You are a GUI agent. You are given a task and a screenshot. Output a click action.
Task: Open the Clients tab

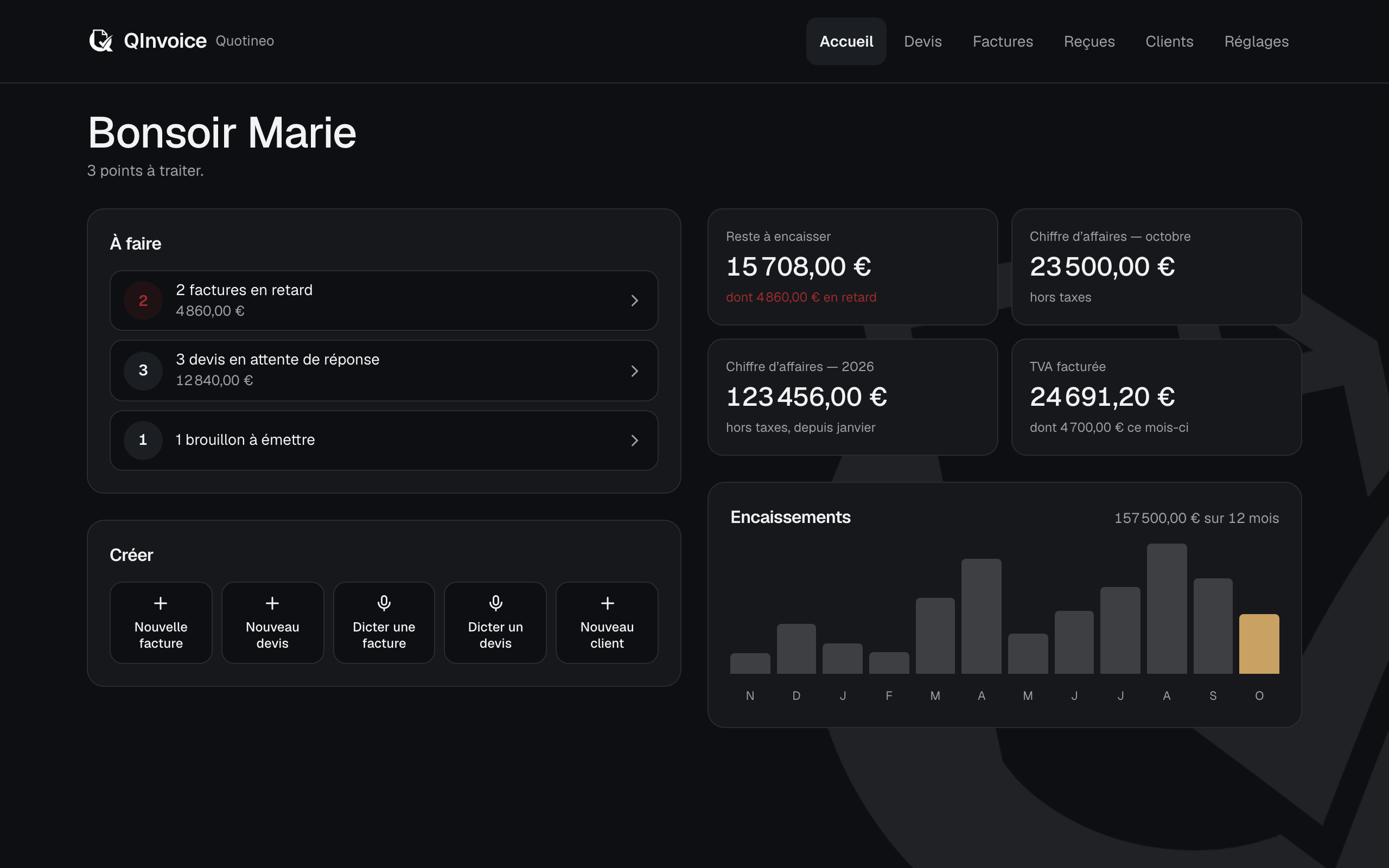(1169, 41)
